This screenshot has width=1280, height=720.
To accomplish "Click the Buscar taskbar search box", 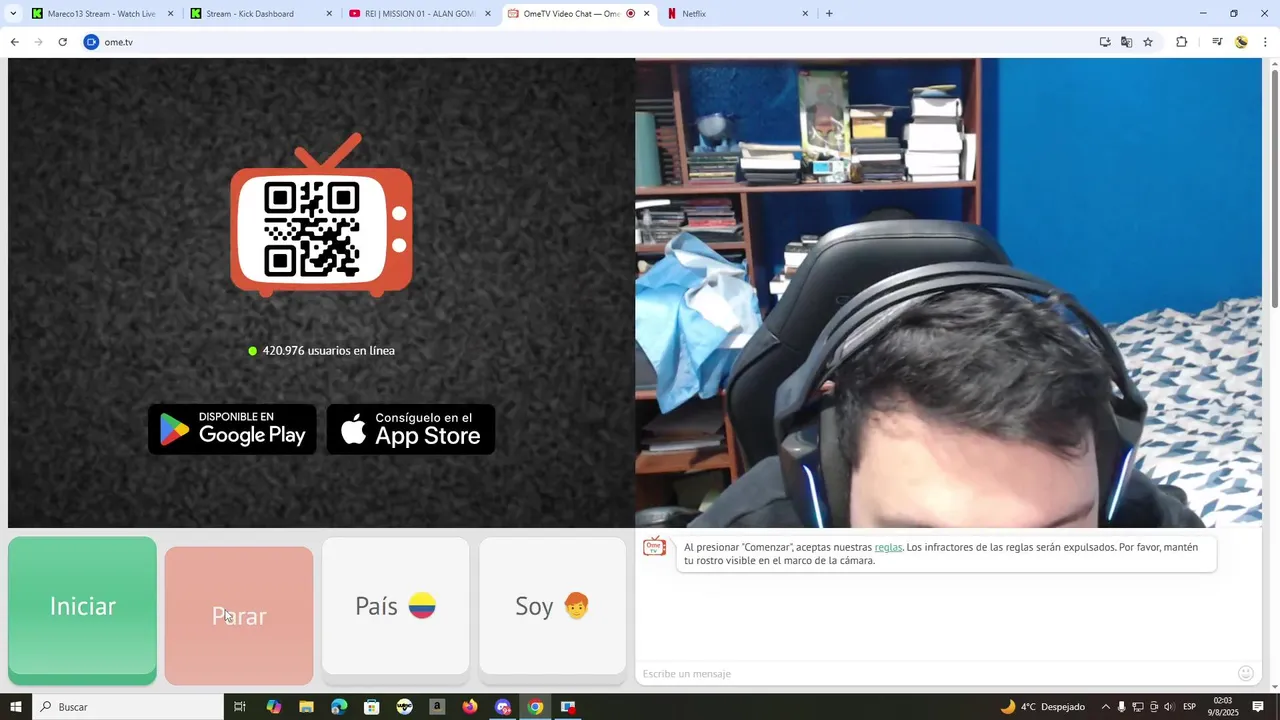I will (128, 707).
